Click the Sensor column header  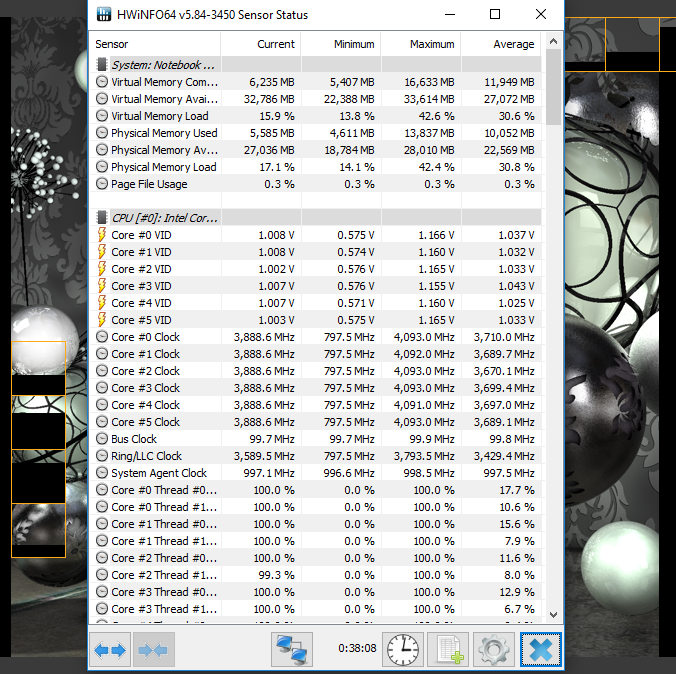155,44
